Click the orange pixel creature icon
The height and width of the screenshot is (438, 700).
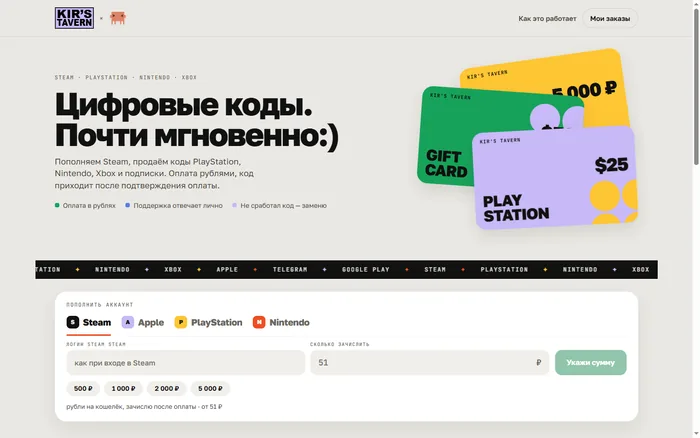(x=118, y=18)
